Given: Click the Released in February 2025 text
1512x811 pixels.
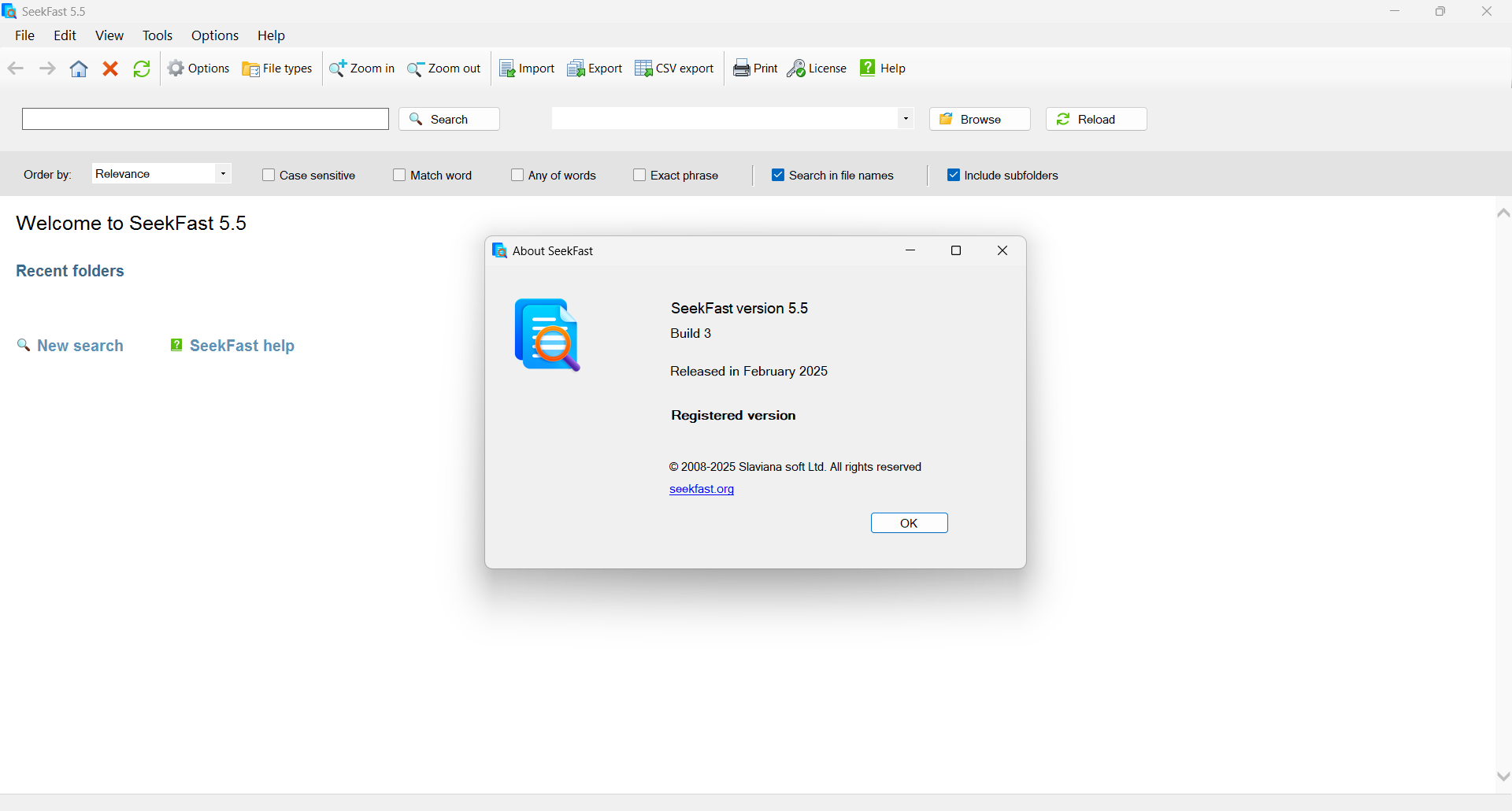Looking at the screenshot, I should [749, 372].
